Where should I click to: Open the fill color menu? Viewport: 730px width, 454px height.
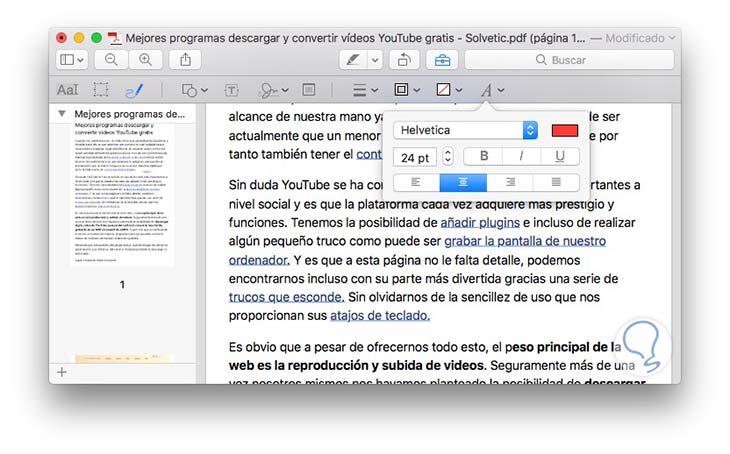click(x=449, y=89)
